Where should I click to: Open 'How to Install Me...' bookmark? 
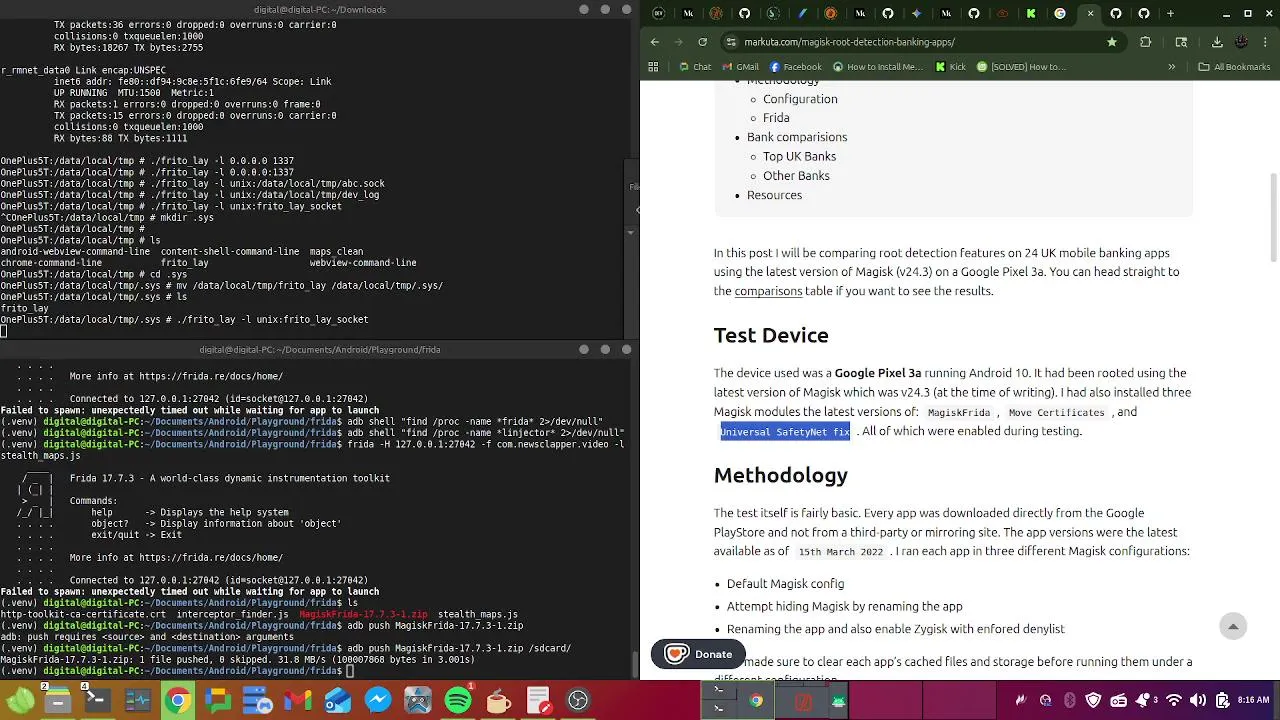click(x=877, y=67)
